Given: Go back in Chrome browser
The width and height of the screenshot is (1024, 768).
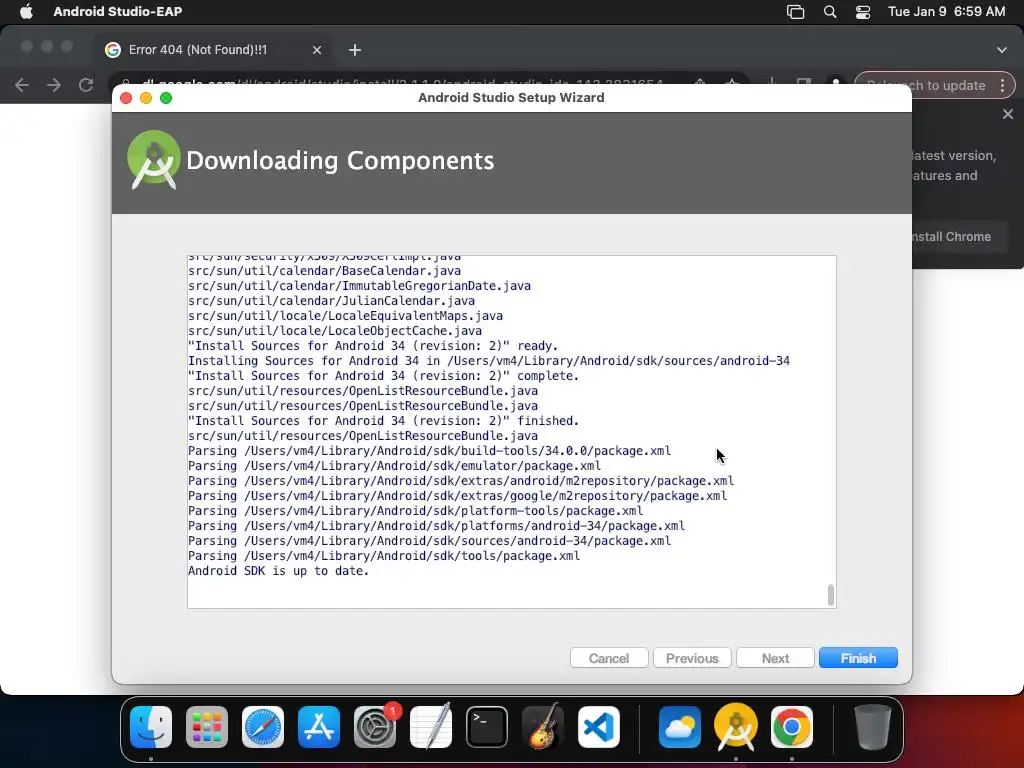Looking at the screenshot, I should (x=22, y=85).
